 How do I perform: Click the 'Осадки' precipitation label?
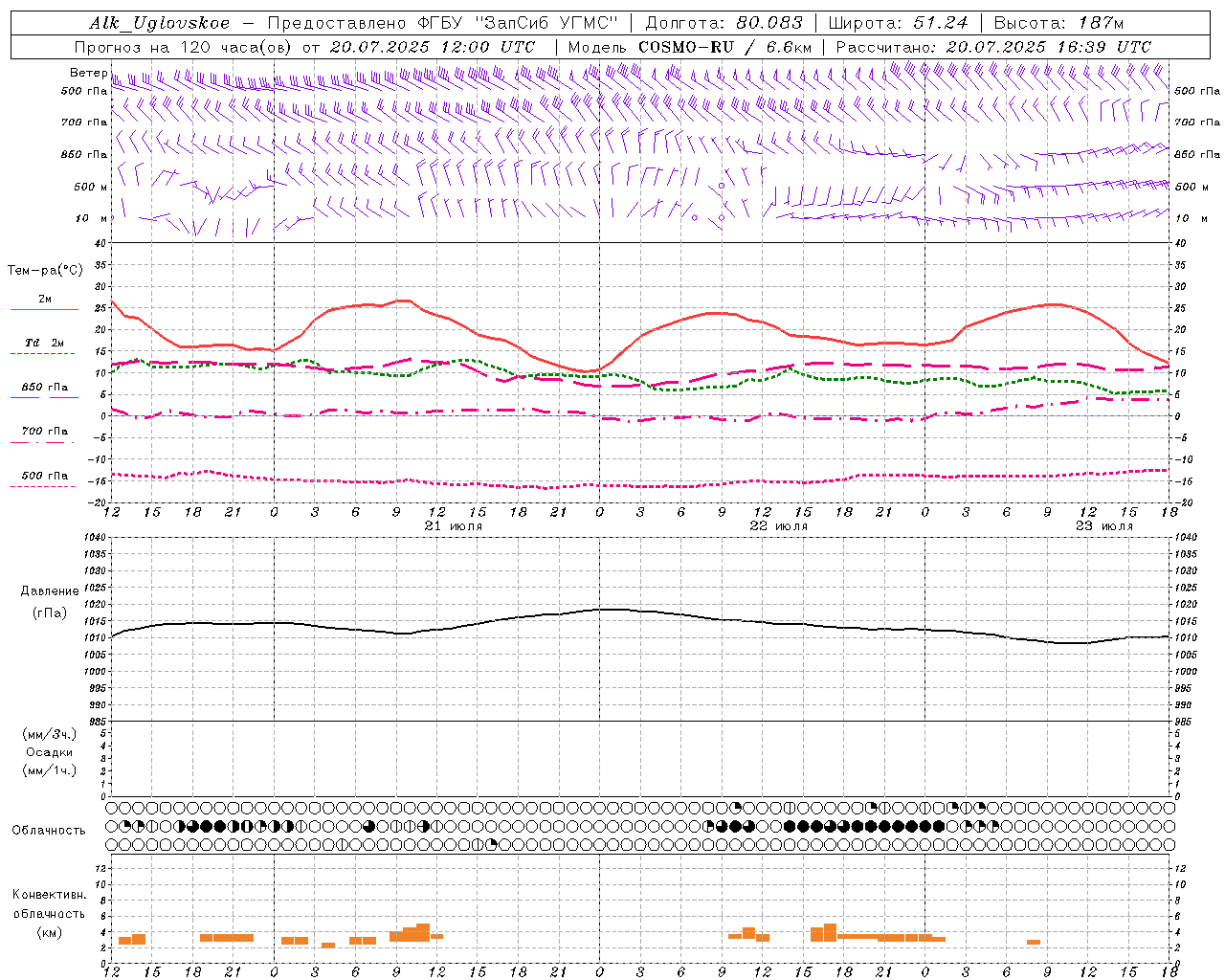[x=50, y=752]
